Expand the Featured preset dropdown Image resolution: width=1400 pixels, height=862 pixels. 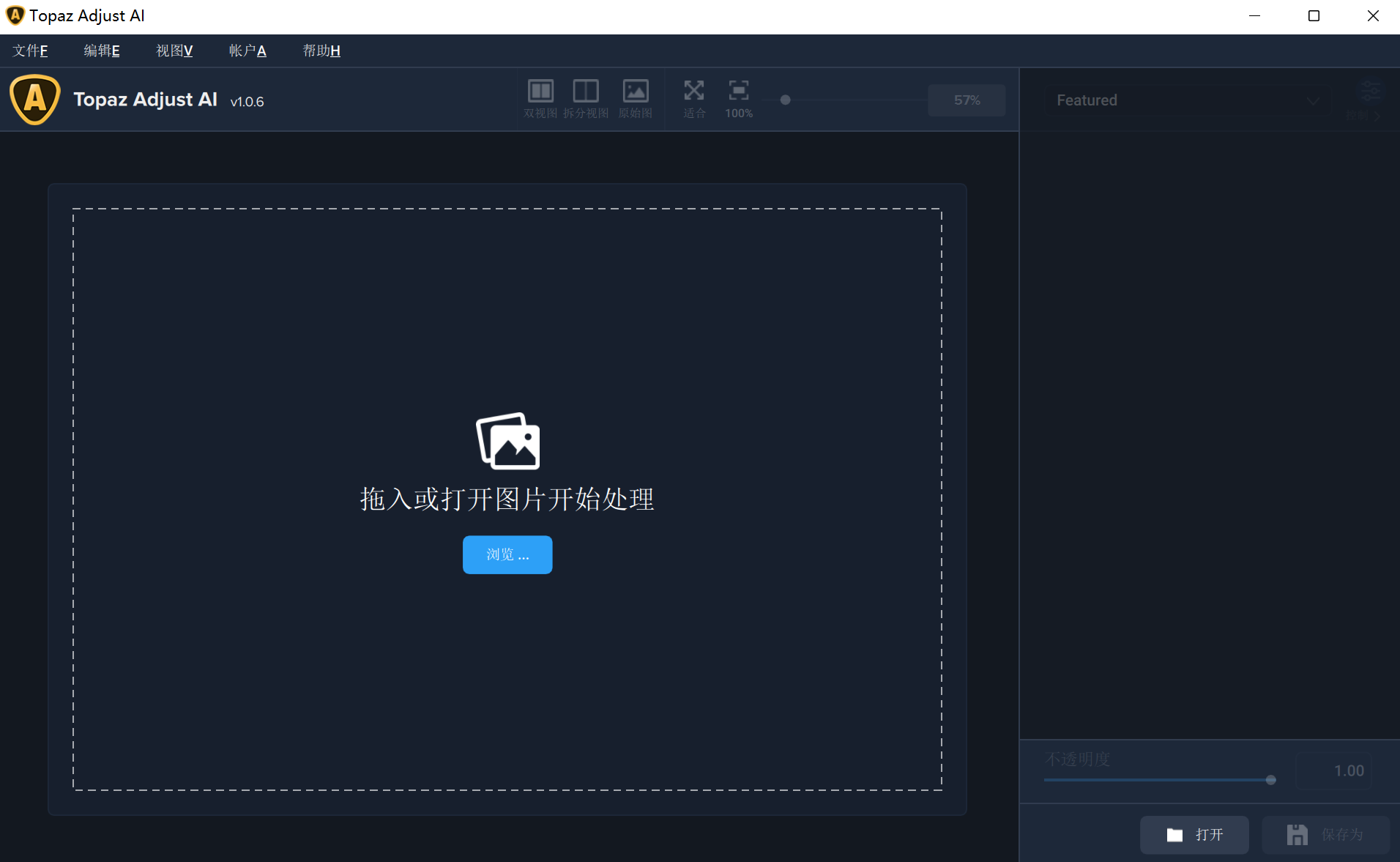click(x=1188, y=100)
